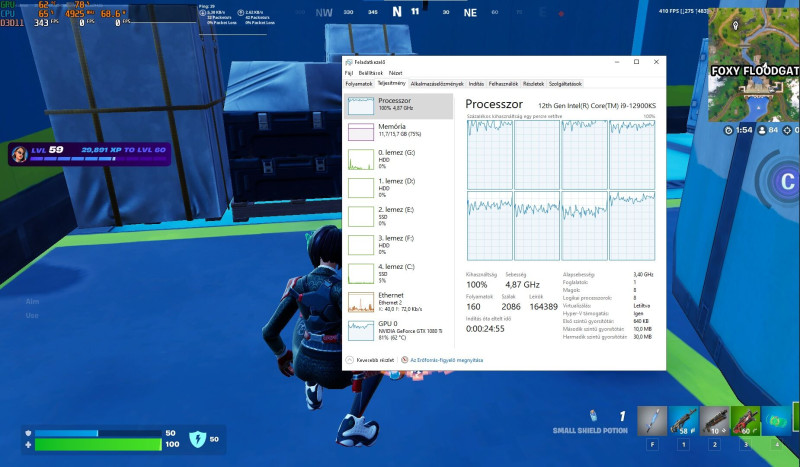Click the Small Shield Potion icon
800x467 pixels.
(x=593, y=415)
